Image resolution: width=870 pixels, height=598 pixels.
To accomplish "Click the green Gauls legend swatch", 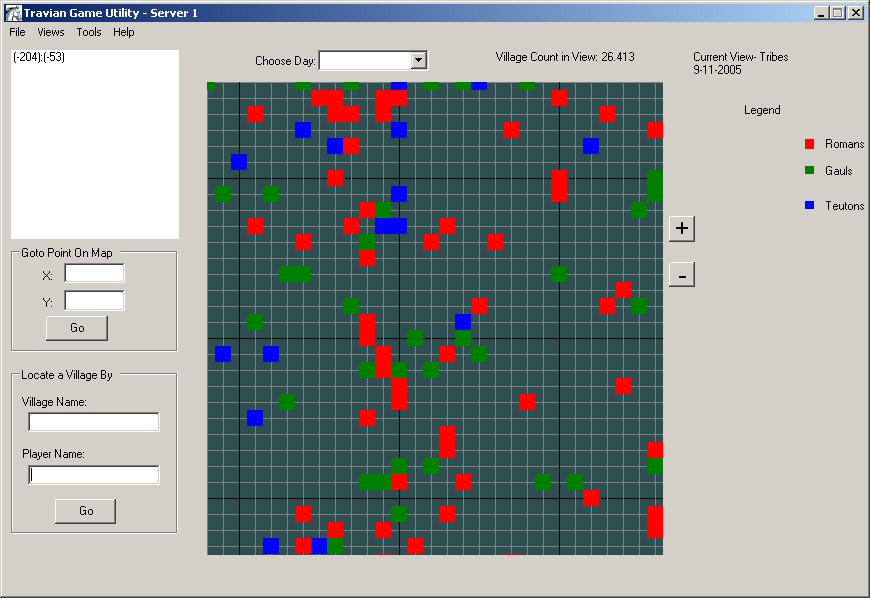I will click(810, 170).
